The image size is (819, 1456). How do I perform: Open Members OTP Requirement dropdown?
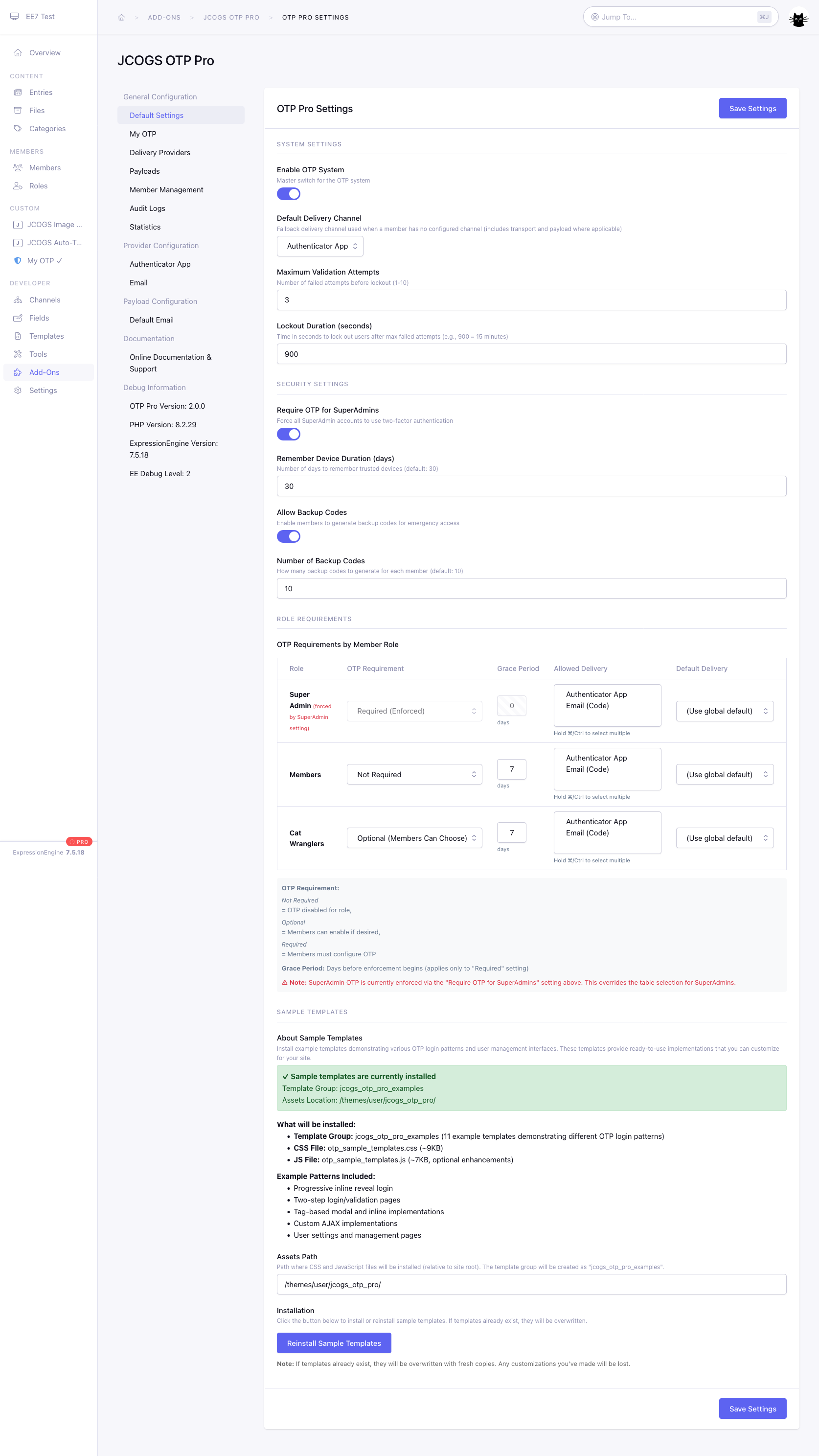coord(414,774)
